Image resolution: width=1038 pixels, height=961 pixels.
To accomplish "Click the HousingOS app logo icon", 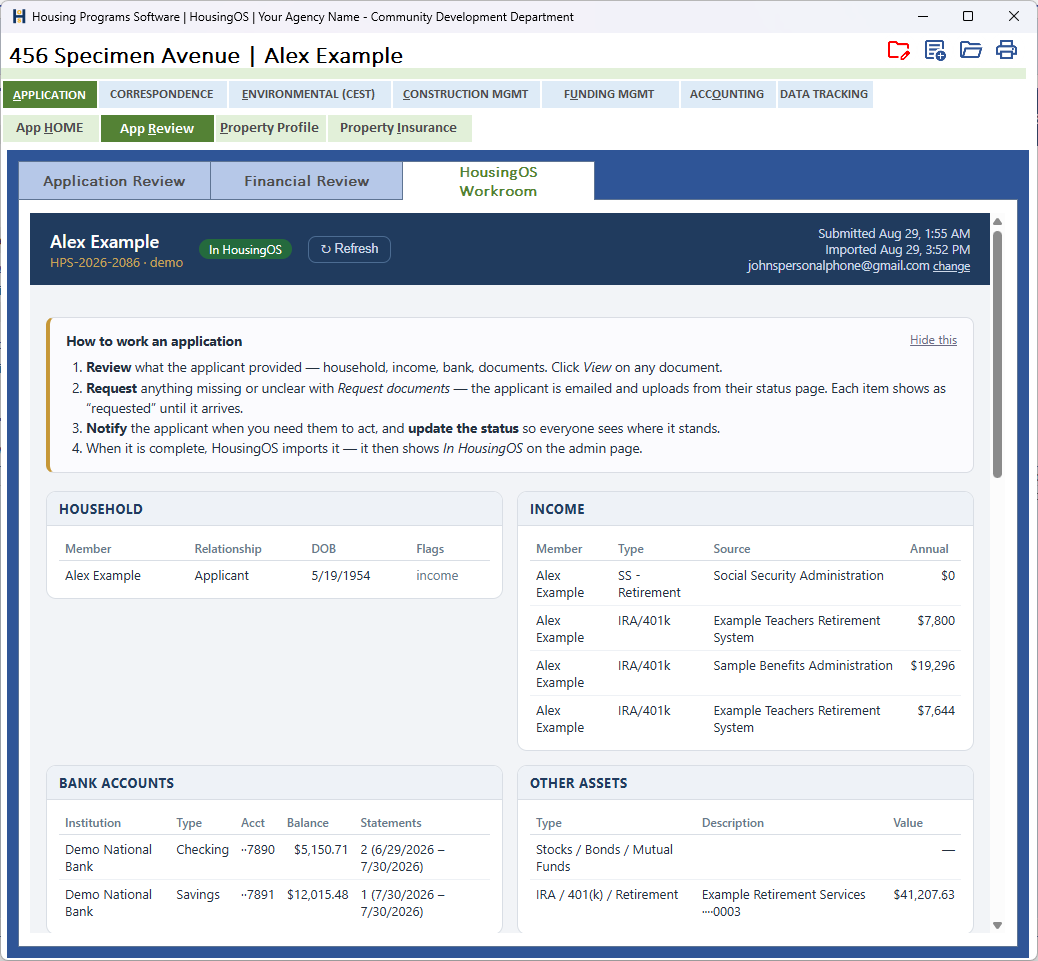I will tap(19, 17).
